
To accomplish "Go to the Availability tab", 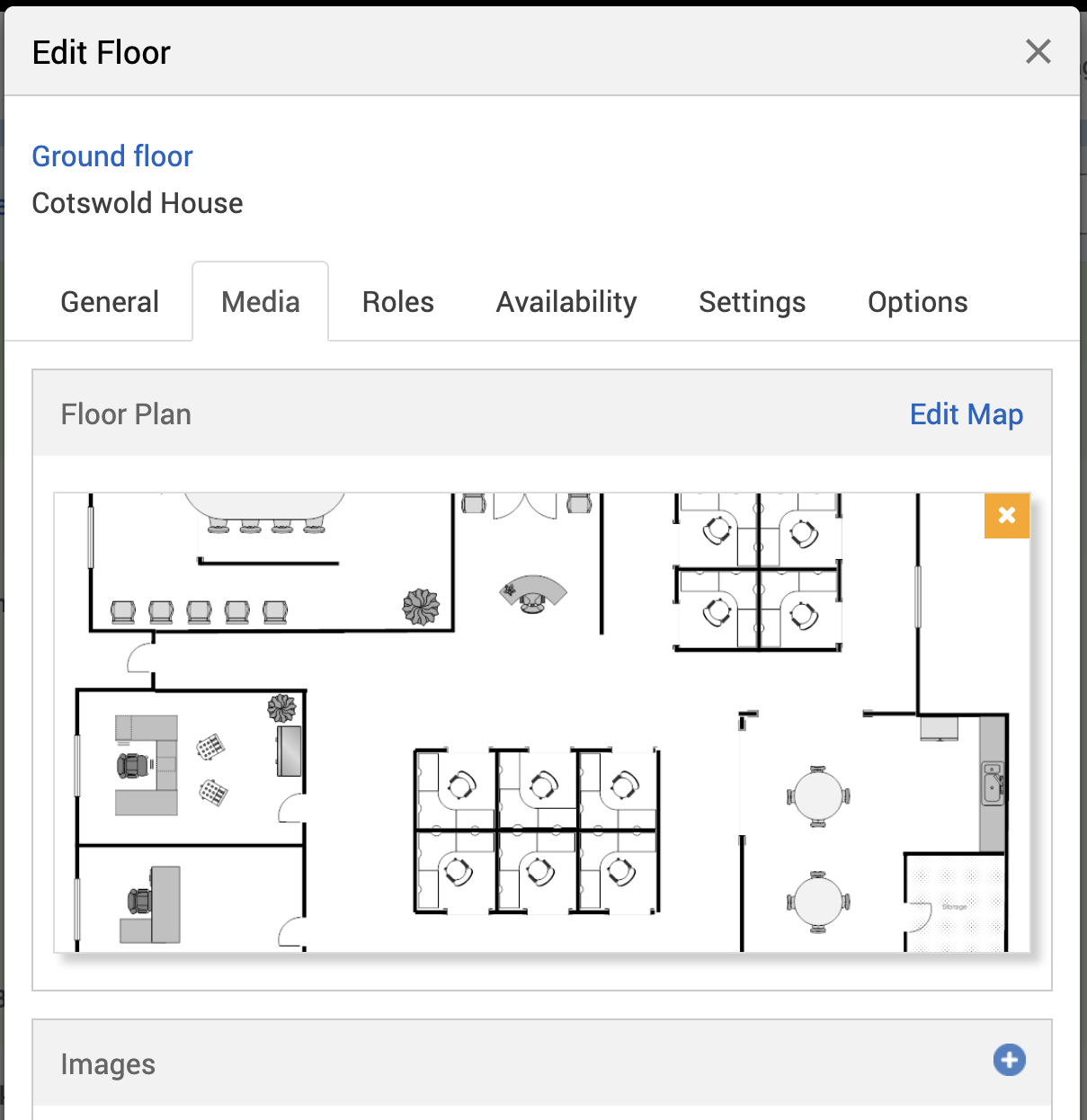I will tap(566, 302).
